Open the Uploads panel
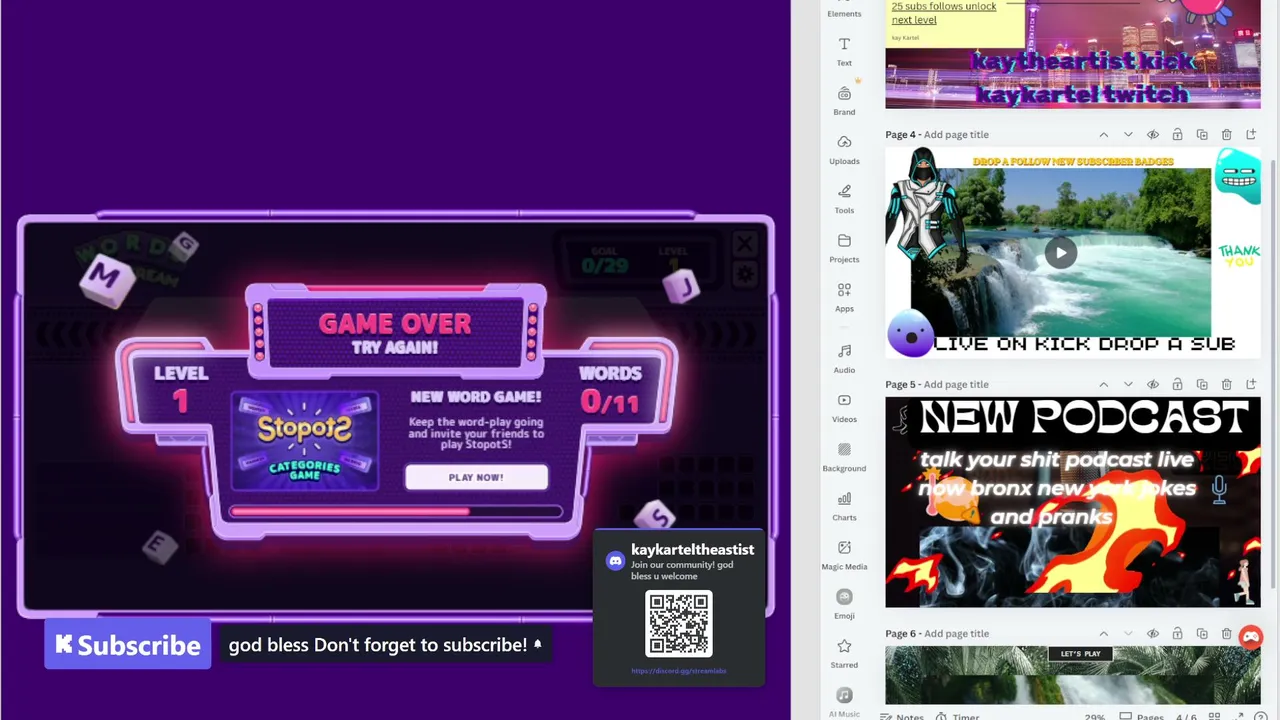Viewport: 1280px width, 720px height. click(x=844, y=149)
